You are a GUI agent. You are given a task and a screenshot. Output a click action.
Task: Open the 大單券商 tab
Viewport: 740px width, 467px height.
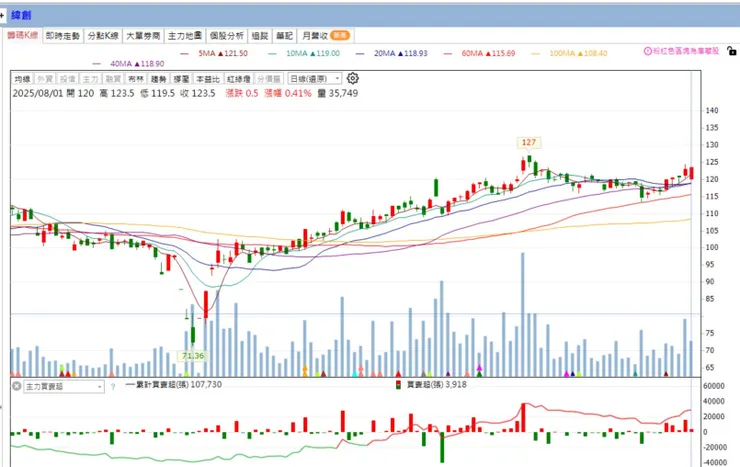(x=143, y=36)
